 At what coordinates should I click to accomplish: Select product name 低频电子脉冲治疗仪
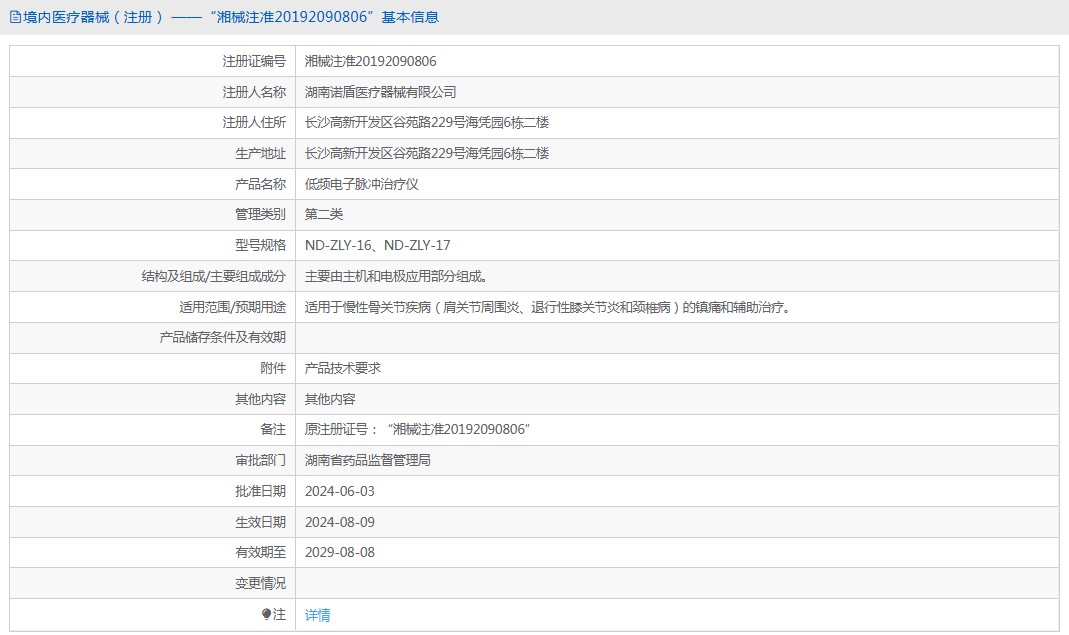click(361, 184)
